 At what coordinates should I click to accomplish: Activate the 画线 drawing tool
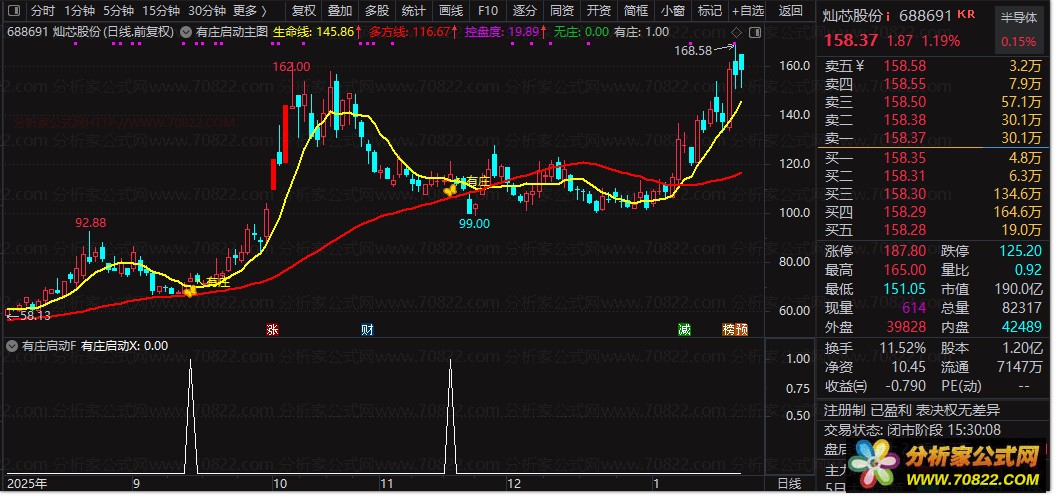451,11
